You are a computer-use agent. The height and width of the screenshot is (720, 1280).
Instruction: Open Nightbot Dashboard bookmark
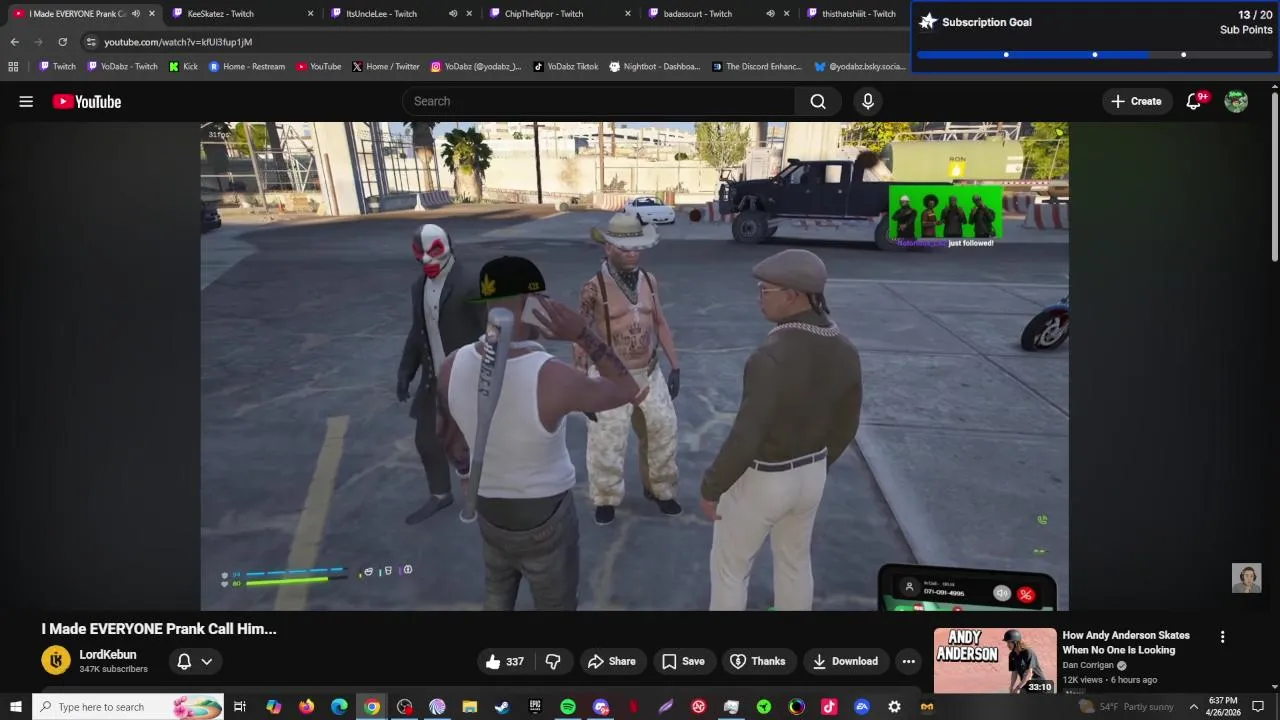pos(654,67)
